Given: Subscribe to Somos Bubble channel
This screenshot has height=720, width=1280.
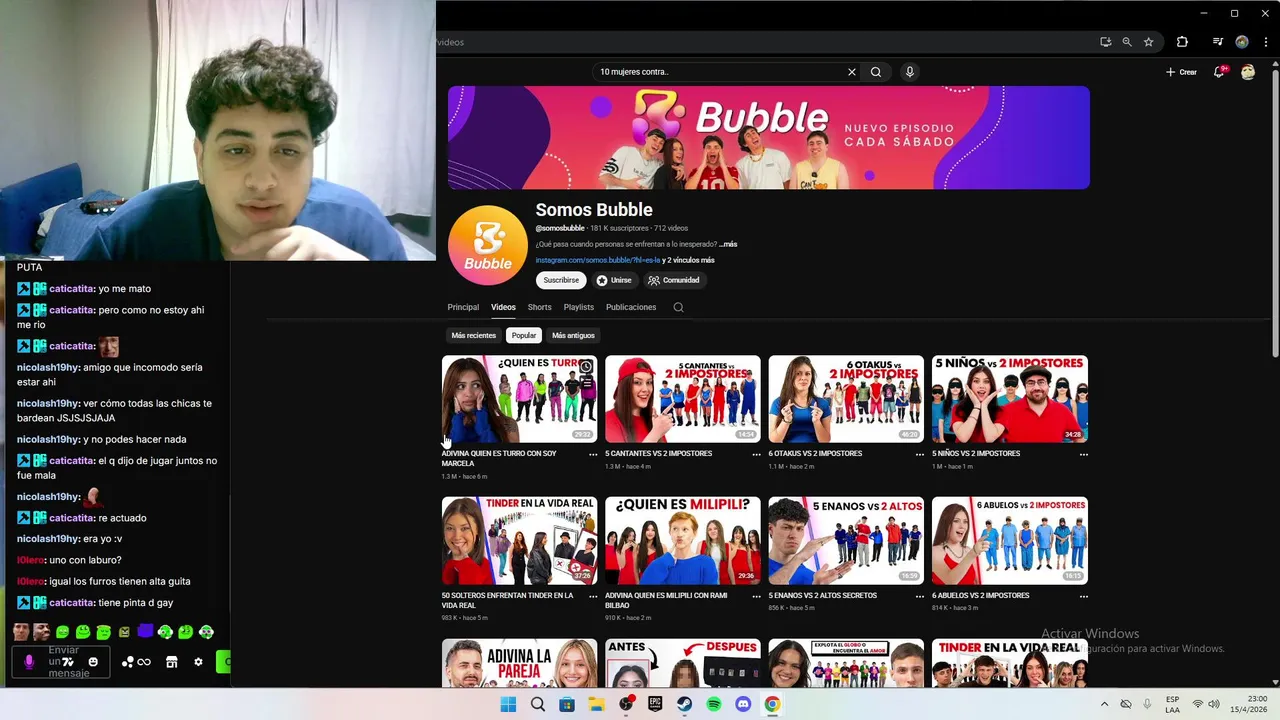Looking at the screenshot, I should click(561, 280).
